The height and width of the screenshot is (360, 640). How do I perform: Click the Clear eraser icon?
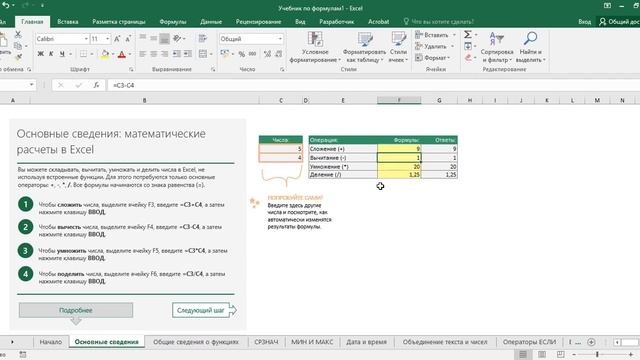point(468,58)
